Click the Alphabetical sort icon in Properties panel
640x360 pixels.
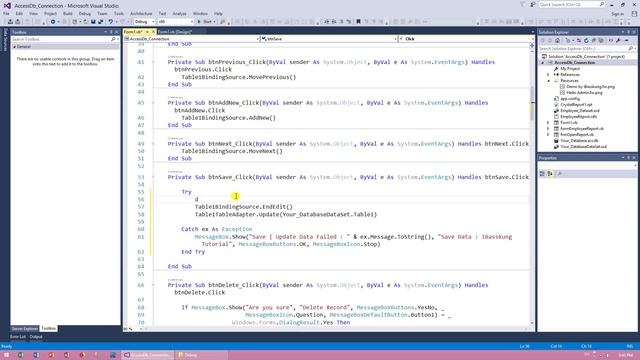tap(550, 174)
